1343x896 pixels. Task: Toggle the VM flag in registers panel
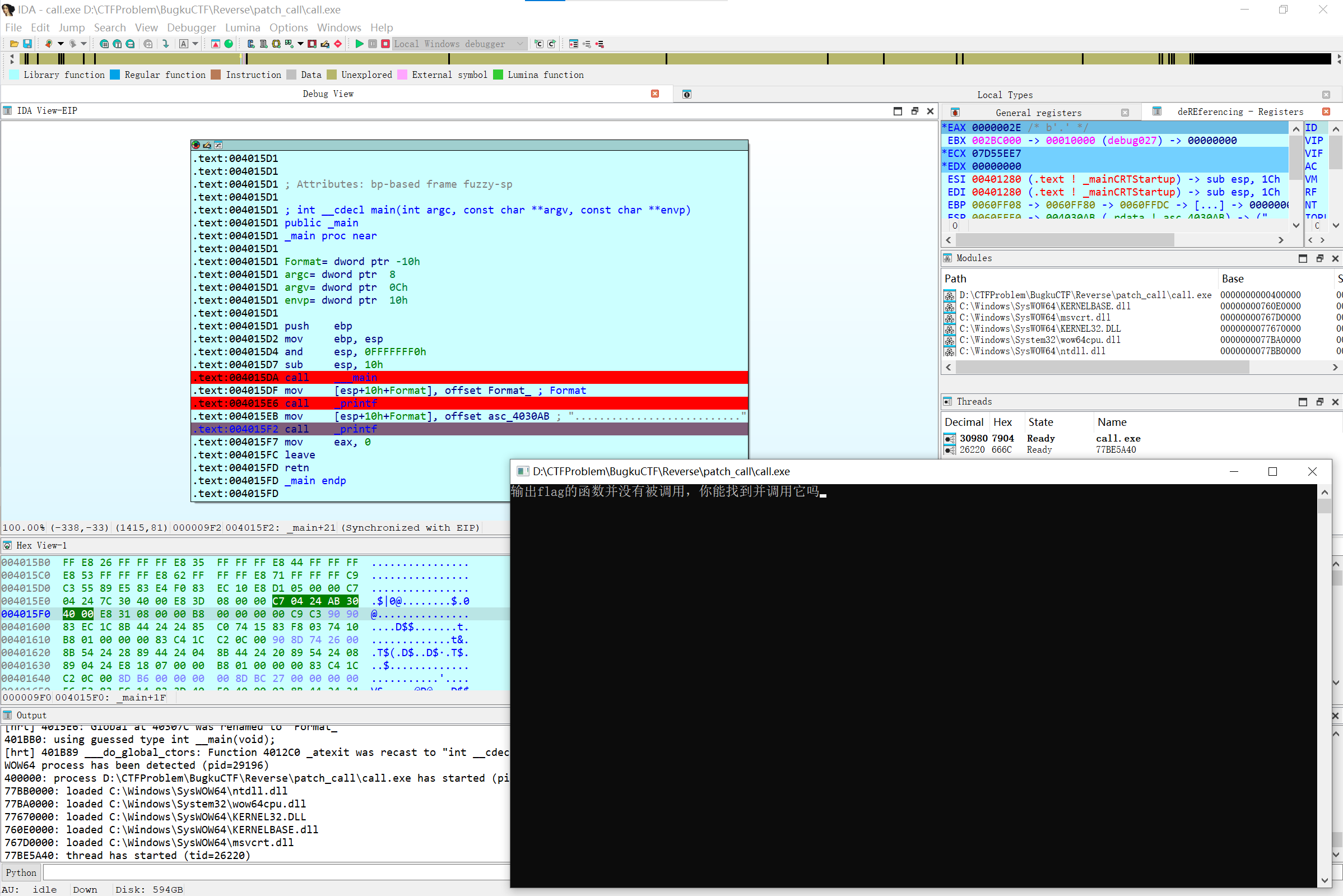(1312, 179)
